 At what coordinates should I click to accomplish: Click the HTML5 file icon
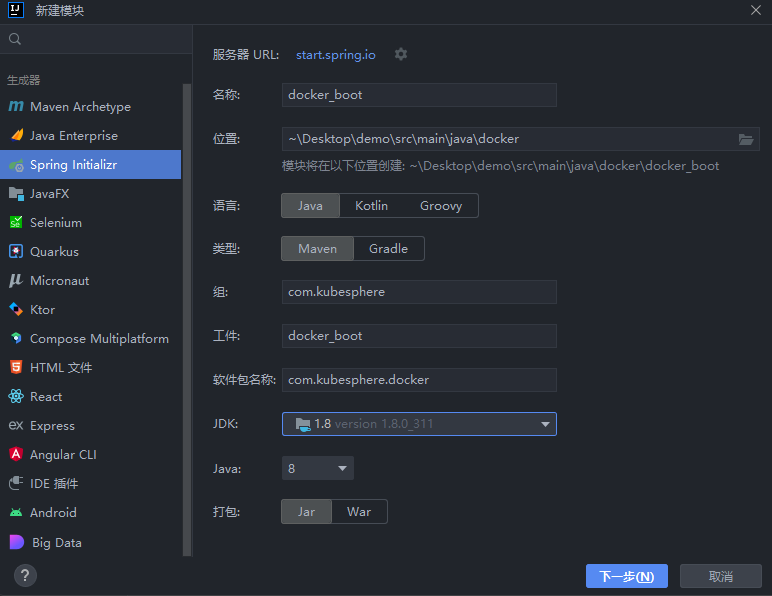(16, 367)
